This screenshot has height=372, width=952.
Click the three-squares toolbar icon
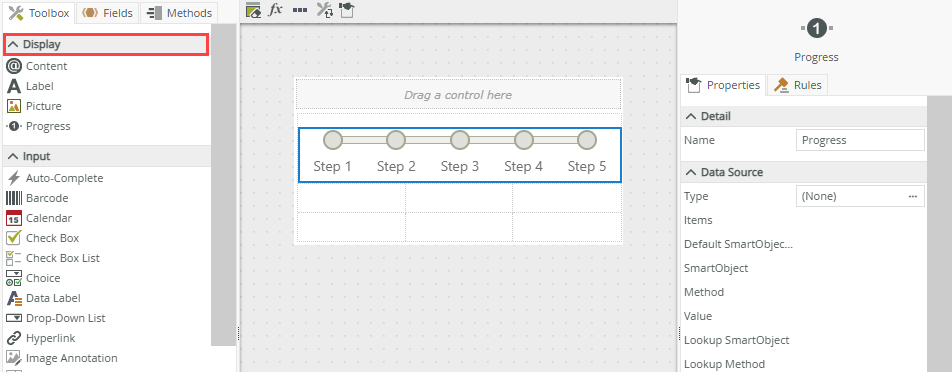(x=299, y=10)
